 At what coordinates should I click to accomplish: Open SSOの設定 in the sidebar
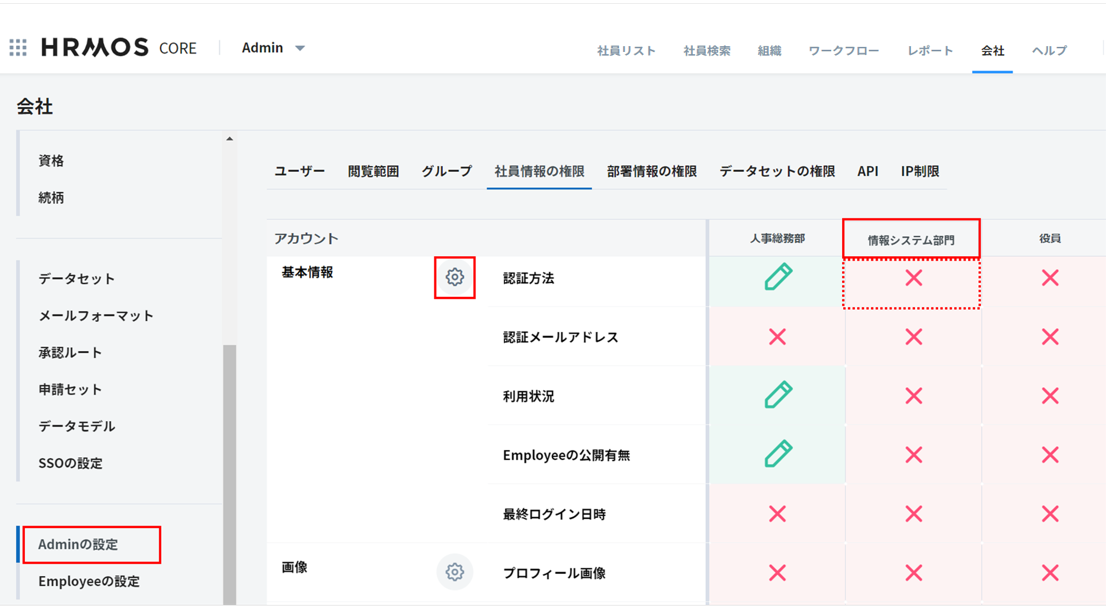pyautogui.click(x=70, y=463)
